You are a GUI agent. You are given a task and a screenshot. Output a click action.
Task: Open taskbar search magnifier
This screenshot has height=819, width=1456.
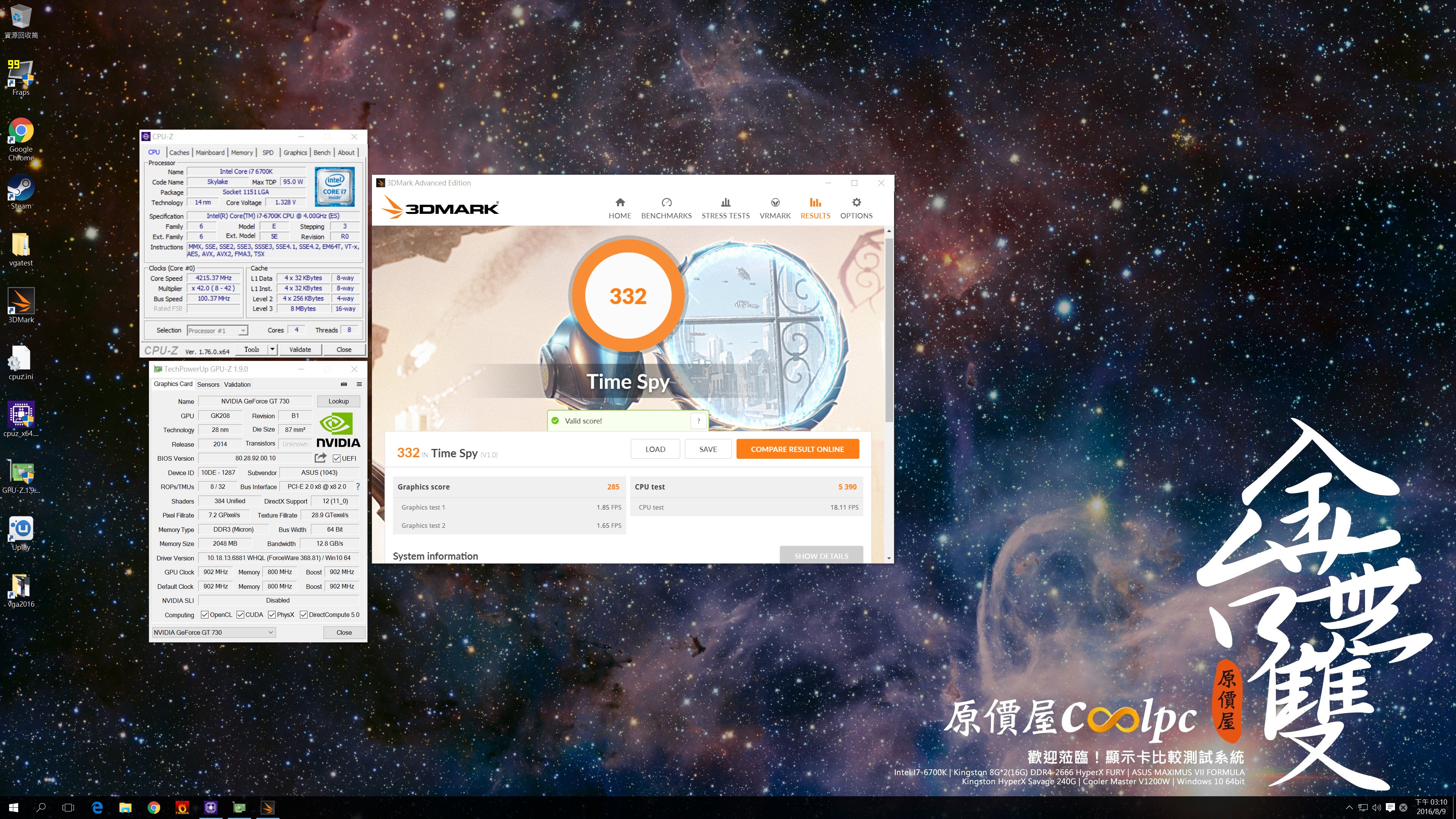41,807
